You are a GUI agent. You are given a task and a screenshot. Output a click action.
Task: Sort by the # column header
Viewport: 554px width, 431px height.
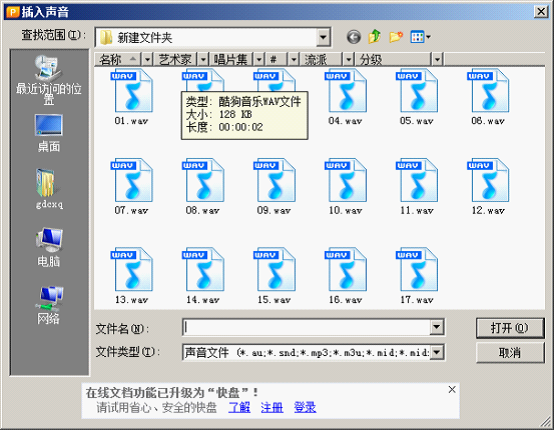pyautogui.click(x=277, y=59)
